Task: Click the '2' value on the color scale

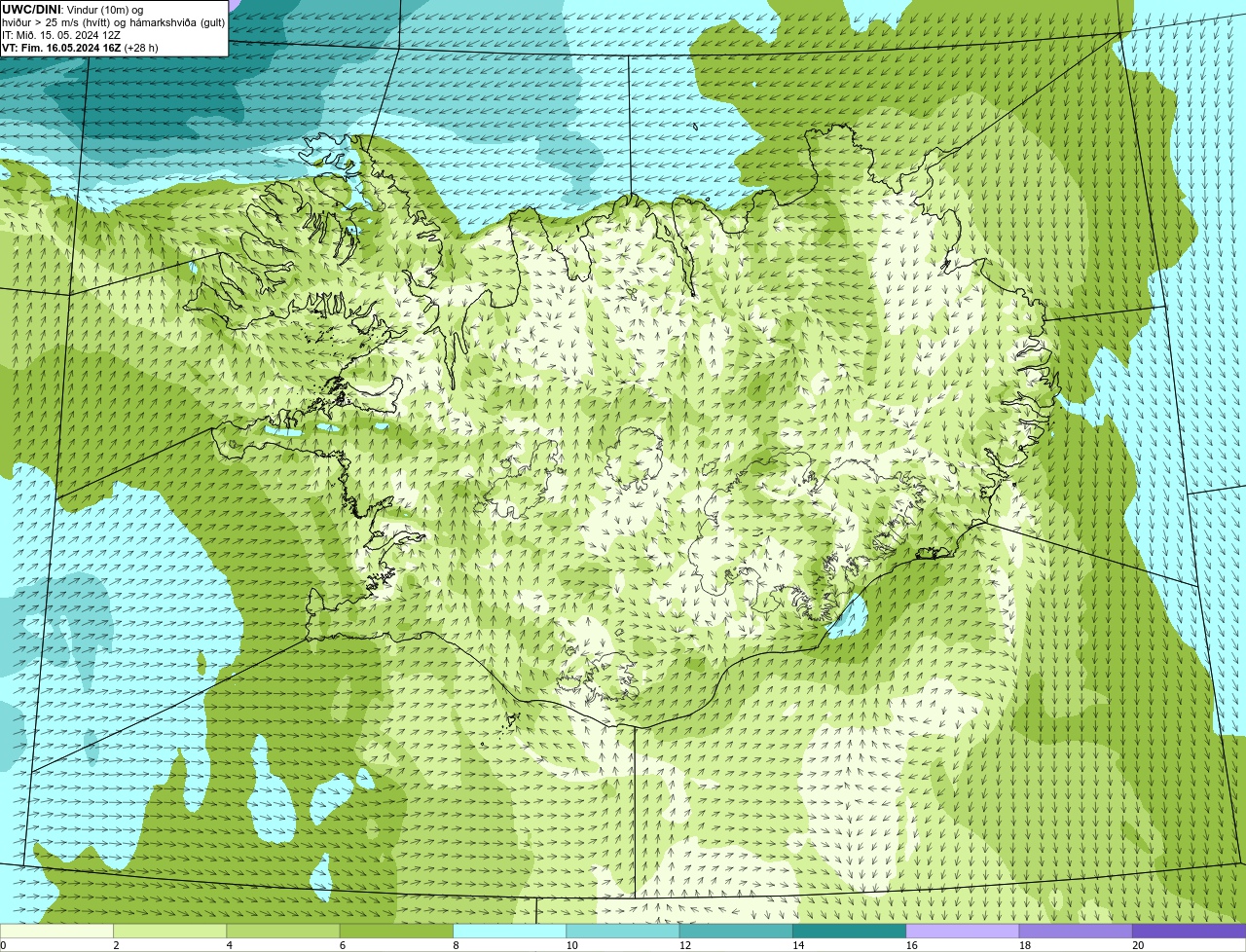Action: (116, 945)
